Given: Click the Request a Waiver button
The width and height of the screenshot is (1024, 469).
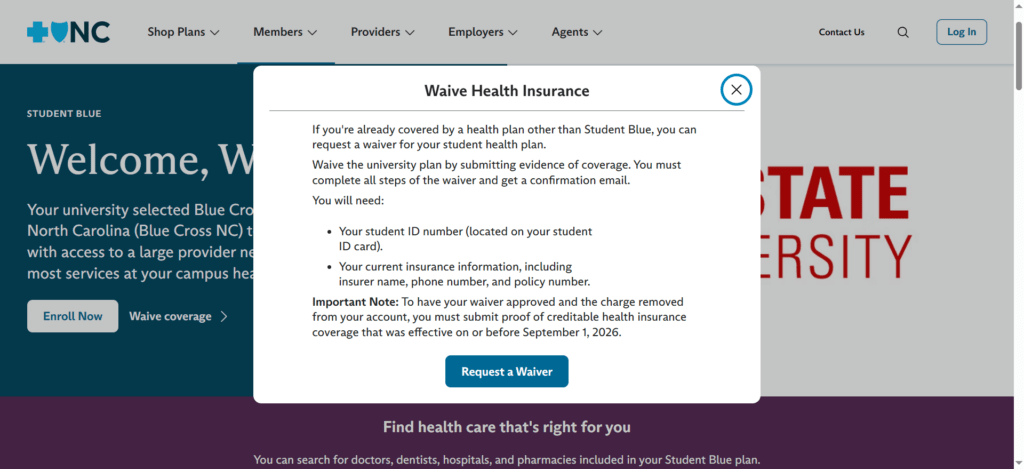Looking at the screenshot, I should coord(507,372).
